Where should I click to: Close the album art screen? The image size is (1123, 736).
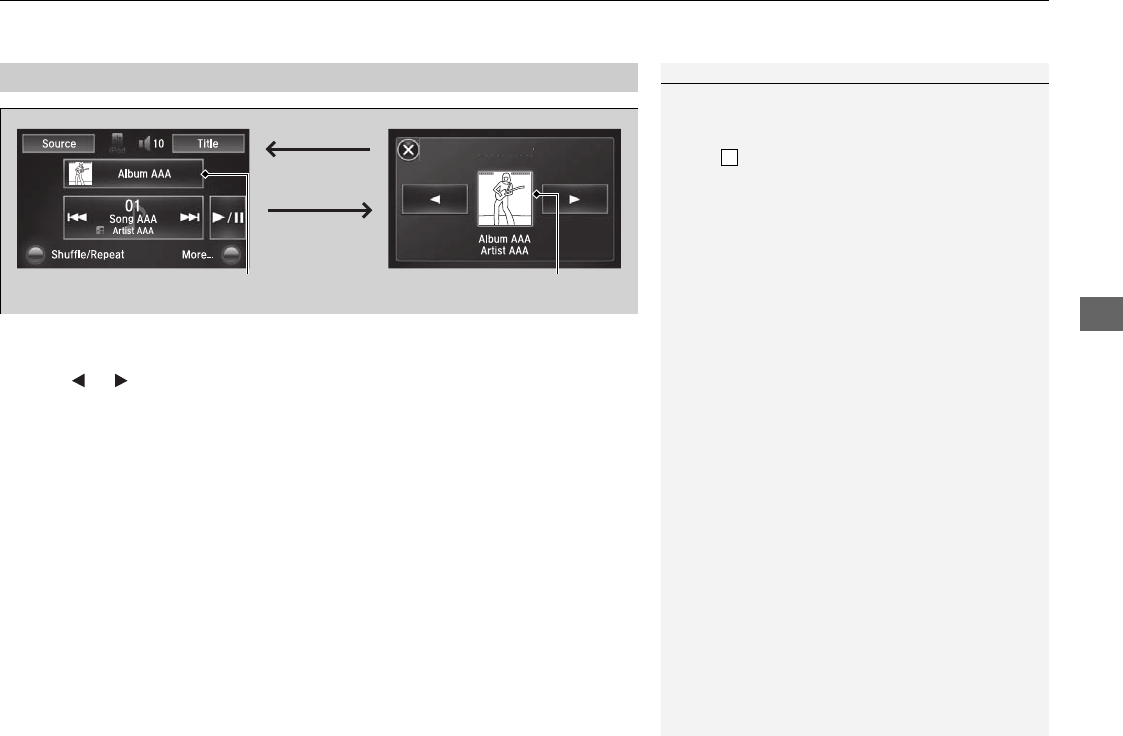coord(408,150)
